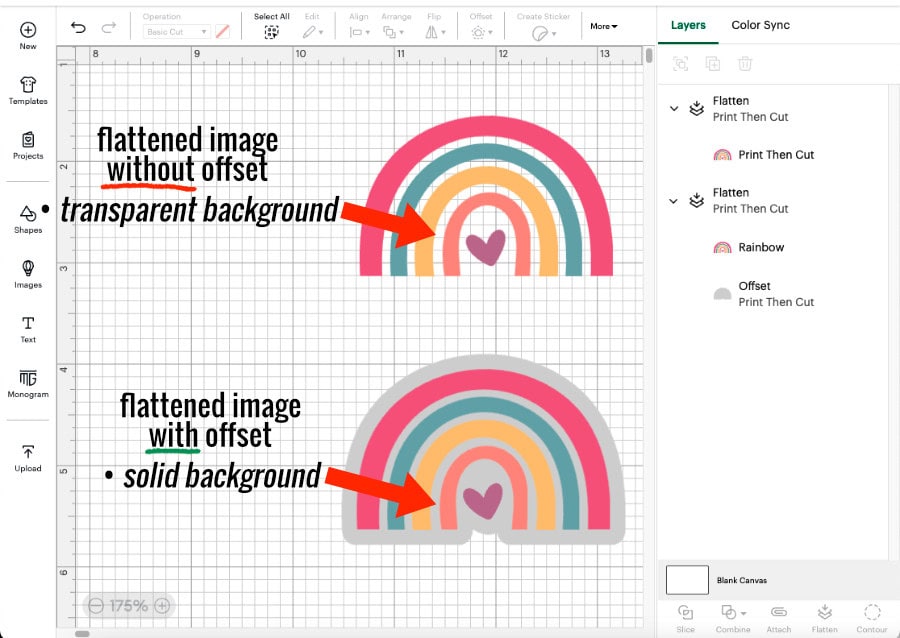Open the Combine dropdown

pyautogui.click(x=733, y=618)
